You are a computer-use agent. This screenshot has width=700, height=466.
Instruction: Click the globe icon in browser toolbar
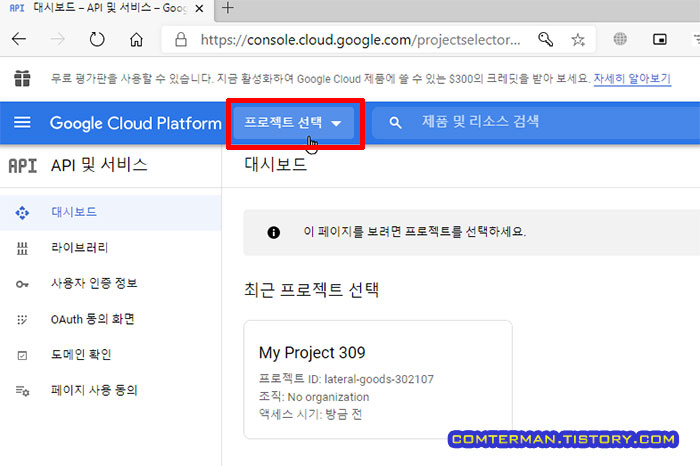click(620, 39)
